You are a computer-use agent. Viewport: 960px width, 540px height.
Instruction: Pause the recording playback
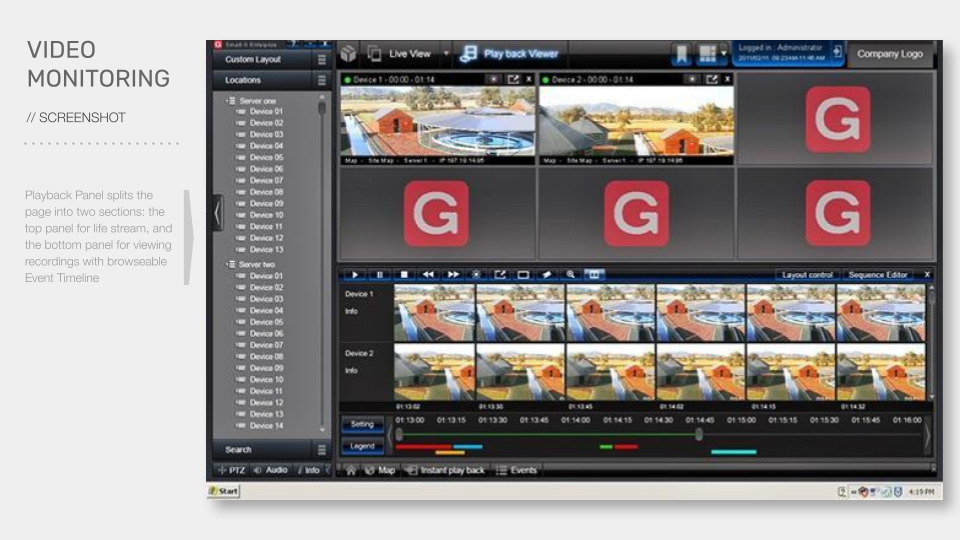[380, 274]
